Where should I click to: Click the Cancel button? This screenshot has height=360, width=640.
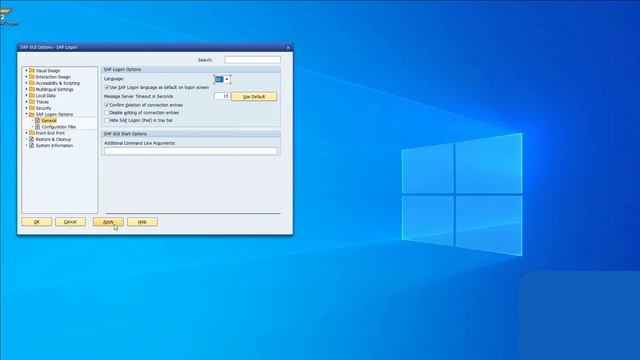pyautogui.click(x=70, y=222)
